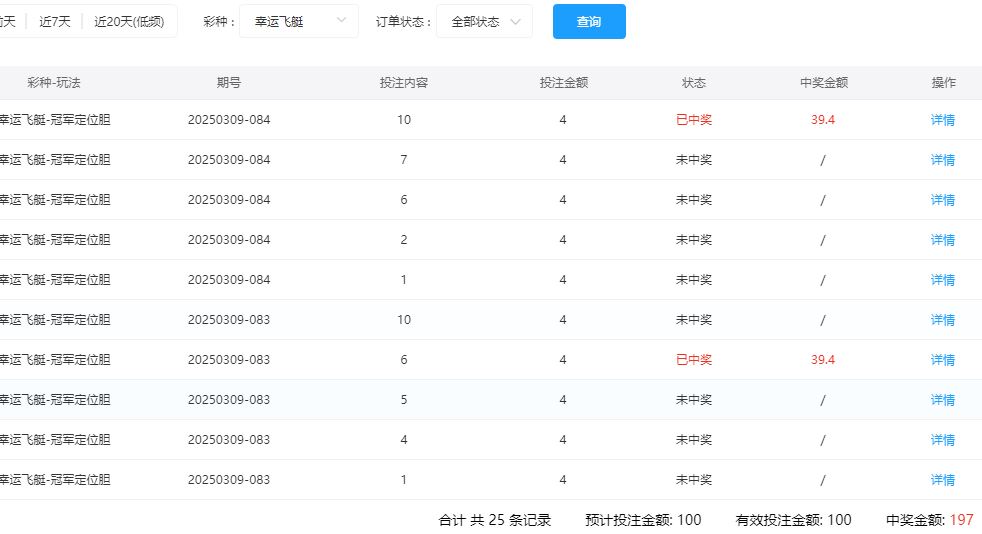The height and width of the screenshot is (534, 982).
Task: Show 详情 for issue 084 bet 1
Action: (942, 280)
